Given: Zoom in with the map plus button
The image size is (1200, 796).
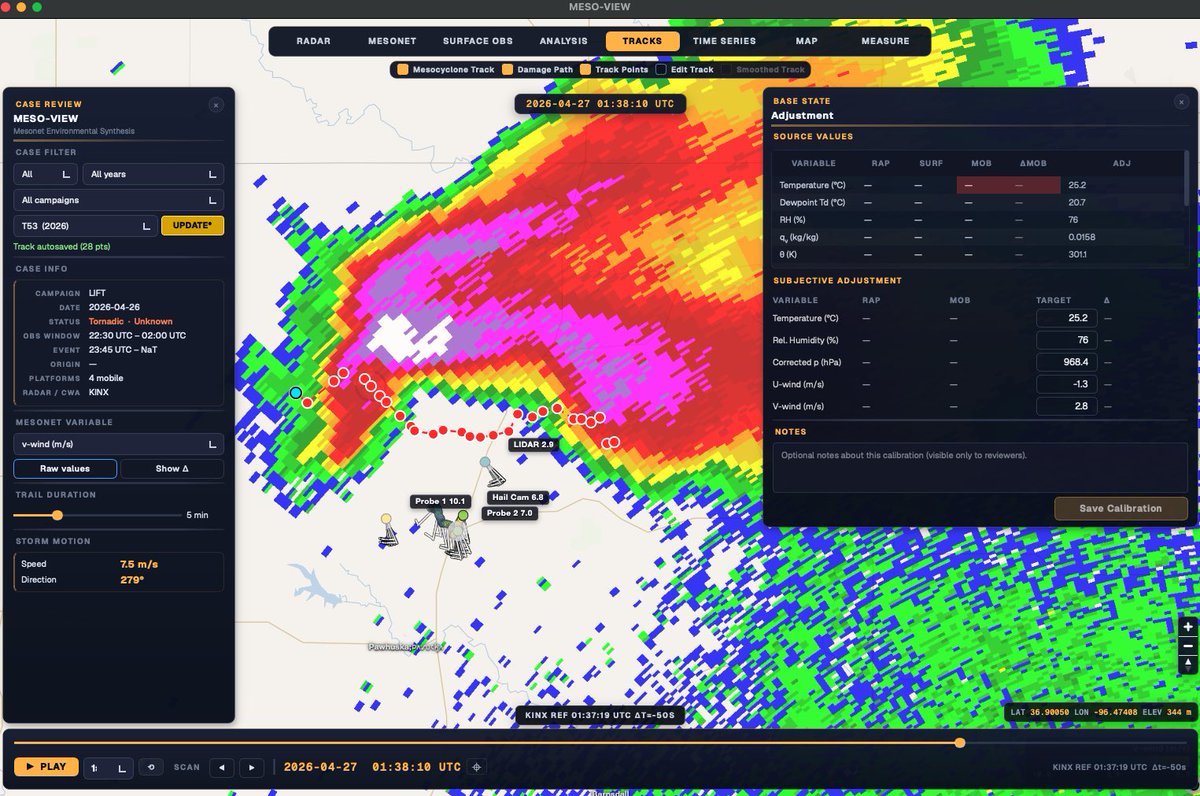Looking at the screenshot, I should [x=1187, y=627].
